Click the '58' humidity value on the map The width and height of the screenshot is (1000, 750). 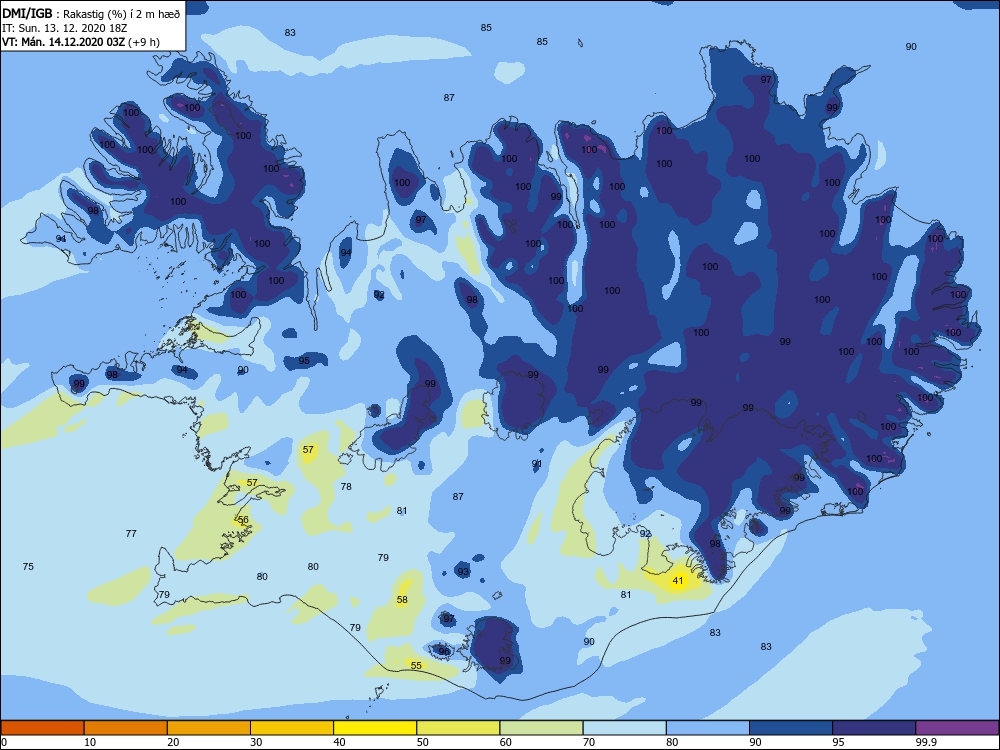pos(402,600)
